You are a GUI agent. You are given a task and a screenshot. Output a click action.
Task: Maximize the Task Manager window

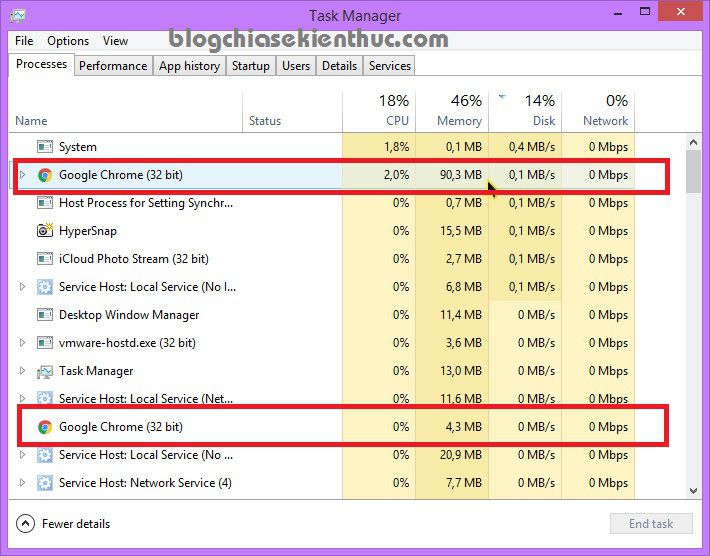(x=645, y=12)
